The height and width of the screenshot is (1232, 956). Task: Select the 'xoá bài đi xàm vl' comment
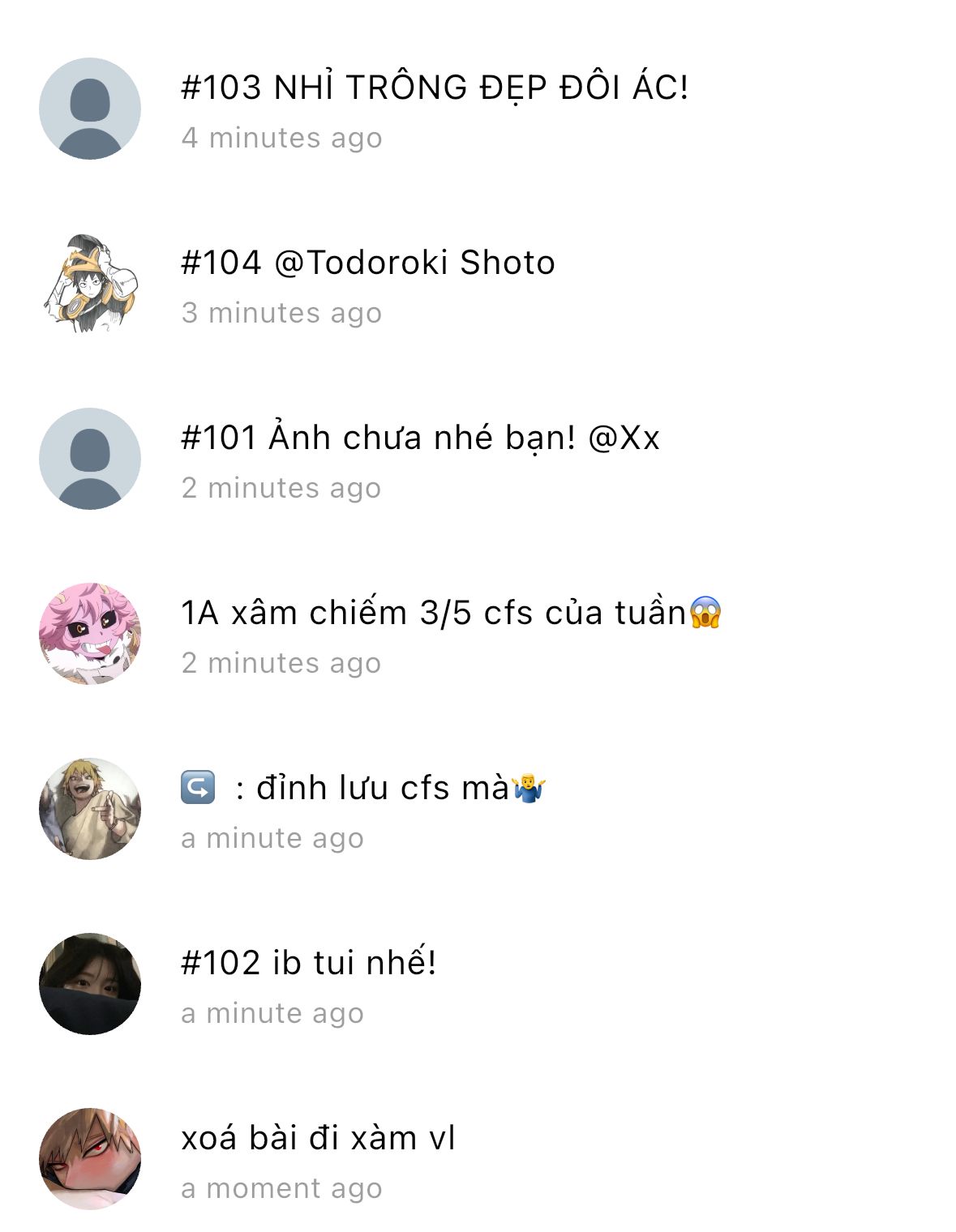[318, 1138]
